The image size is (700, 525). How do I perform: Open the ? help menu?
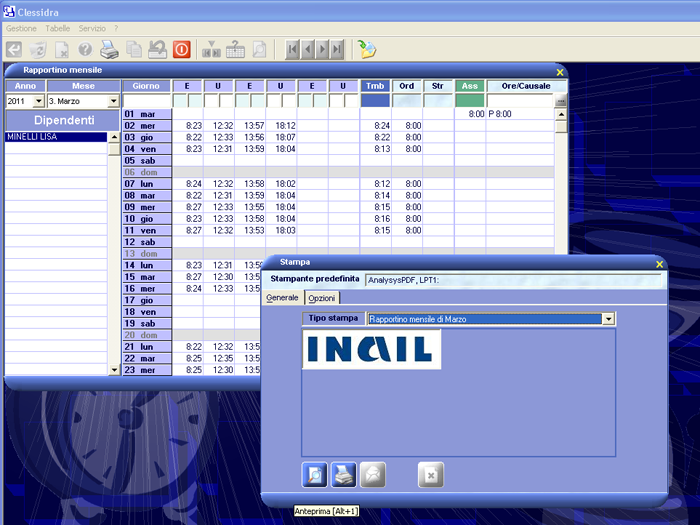116,28
